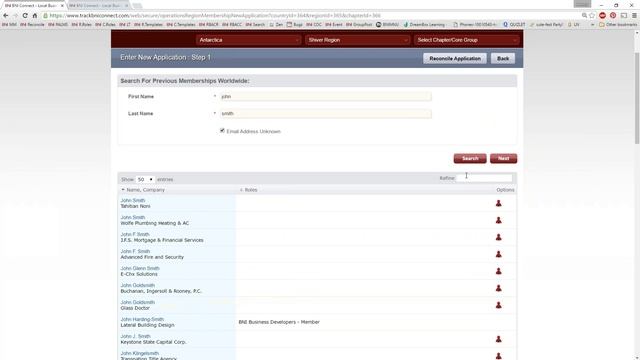640x360 pixels.
Task: Change the Show entries count dropdown
Action: (145, 180)
